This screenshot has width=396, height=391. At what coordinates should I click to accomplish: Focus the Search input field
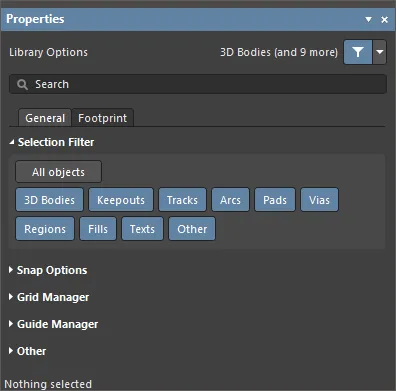pos(198,84)
